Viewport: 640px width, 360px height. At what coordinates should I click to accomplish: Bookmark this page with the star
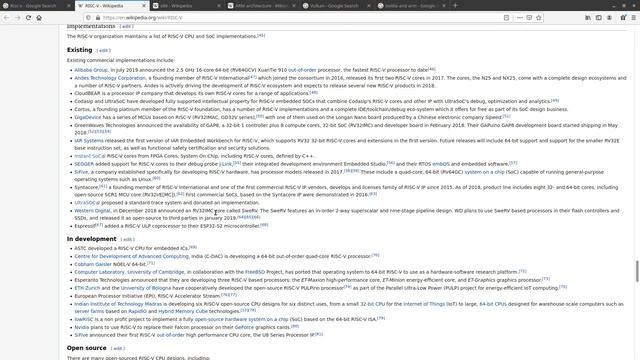[x=539, y=18]
